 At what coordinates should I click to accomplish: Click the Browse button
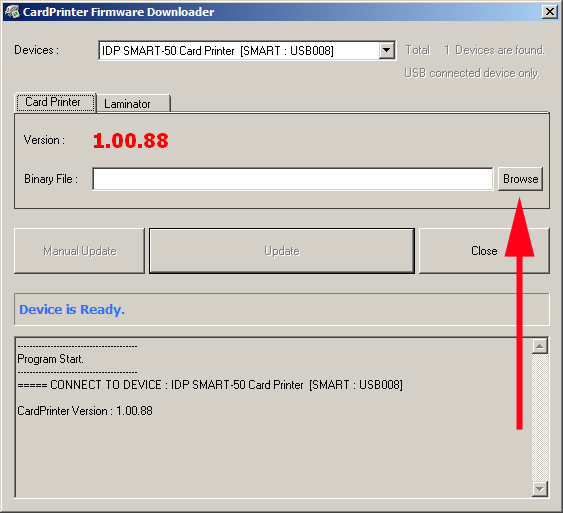click(520, 179)
